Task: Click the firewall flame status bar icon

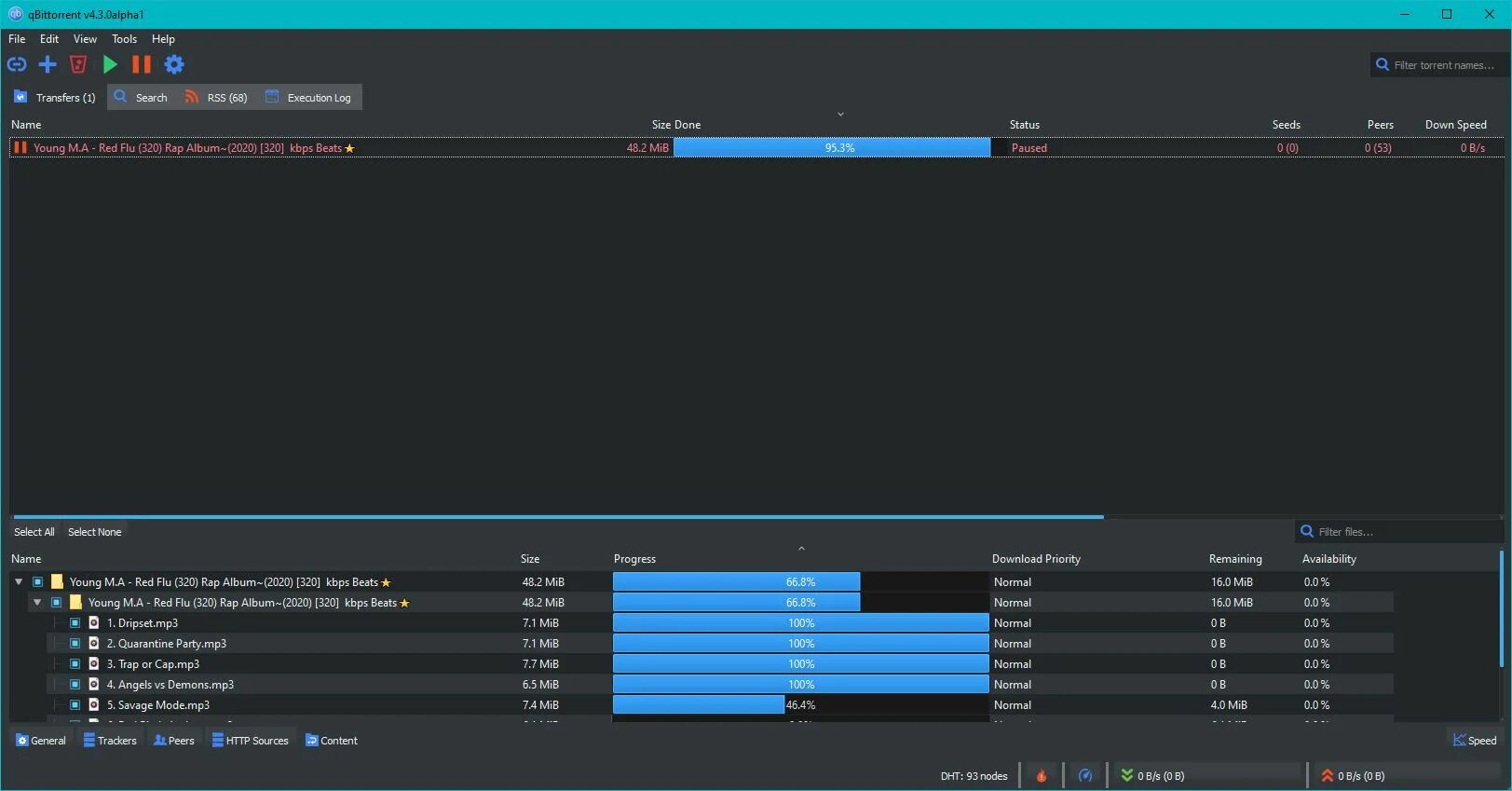Action: point(1042,775)
